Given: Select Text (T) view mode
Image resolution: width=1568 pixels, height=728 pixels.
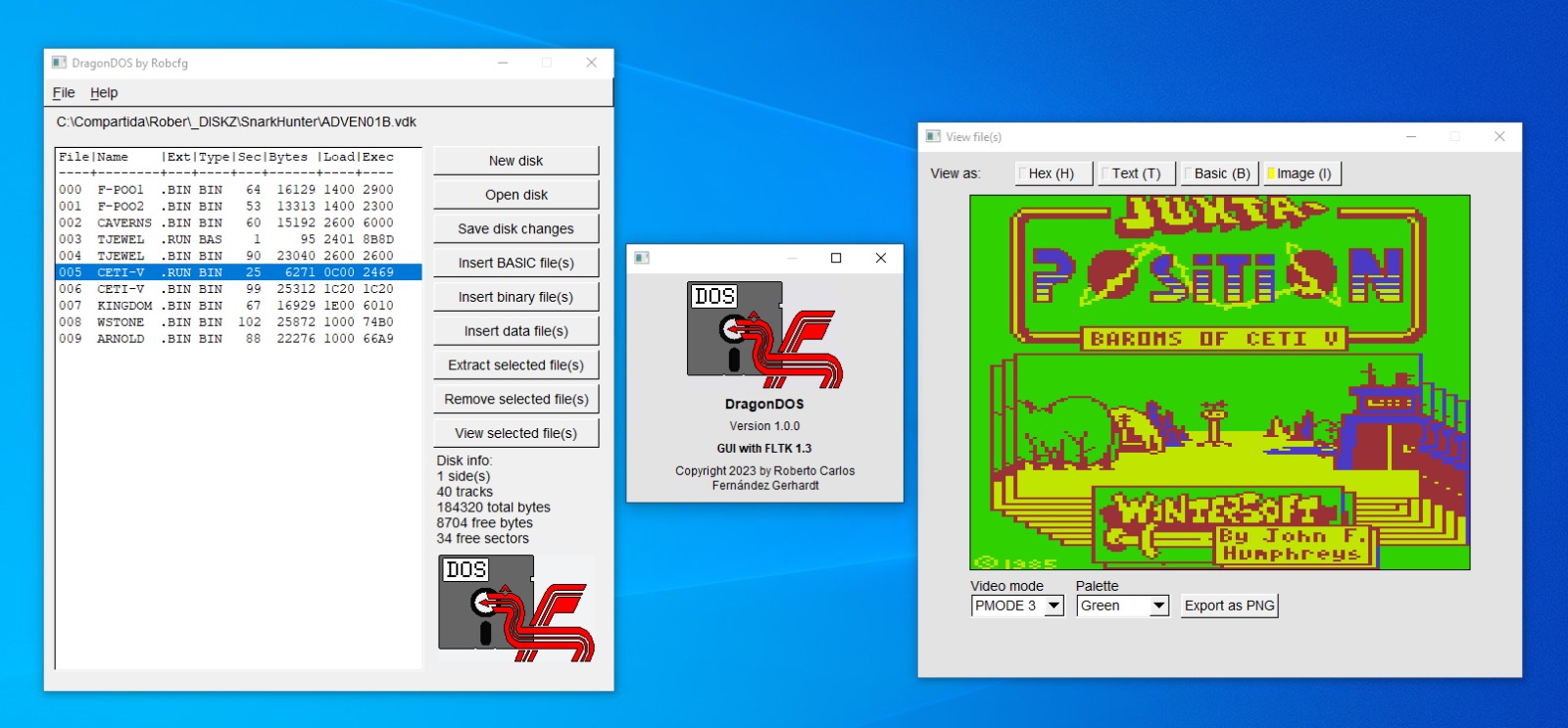Looking at the screenshot, I should click(x=1137, y=173).
